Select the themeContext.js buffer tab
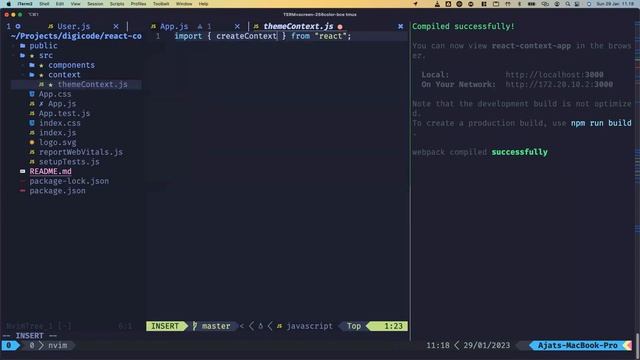This screenshot has width=640, height=360. tap(298, 27)
